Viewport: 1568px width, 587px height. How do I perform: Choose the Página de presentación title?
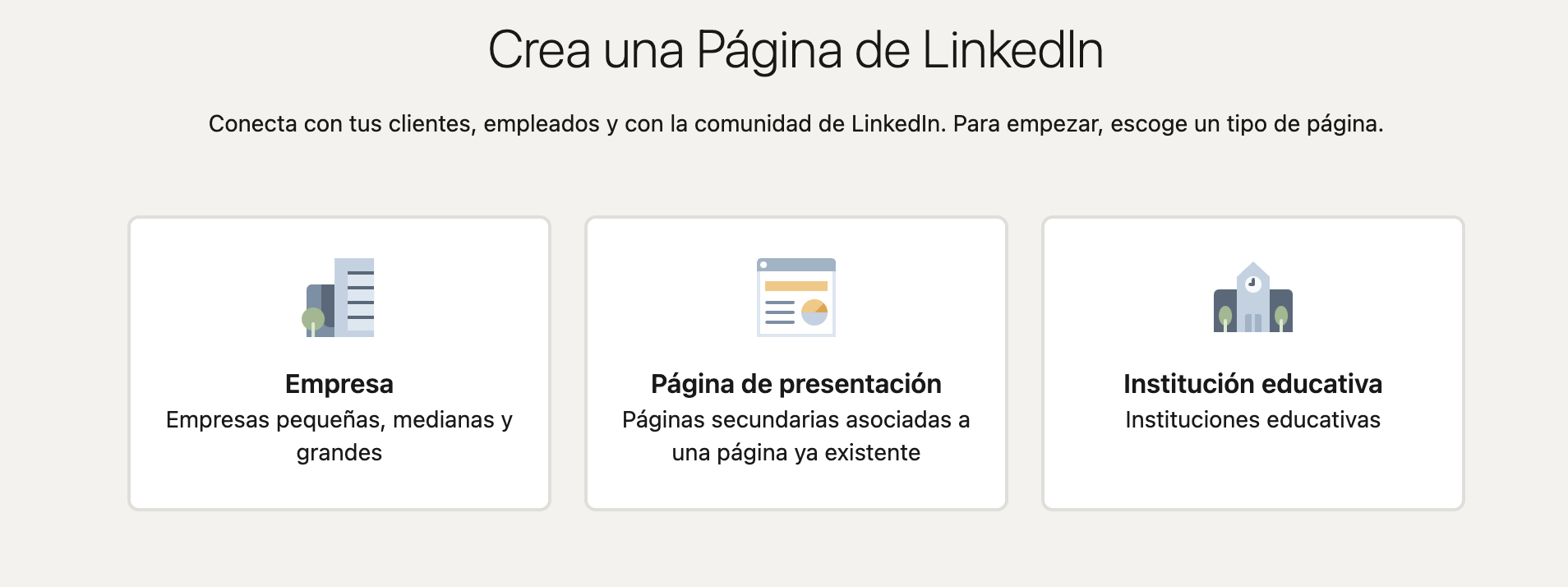[796, 384]
